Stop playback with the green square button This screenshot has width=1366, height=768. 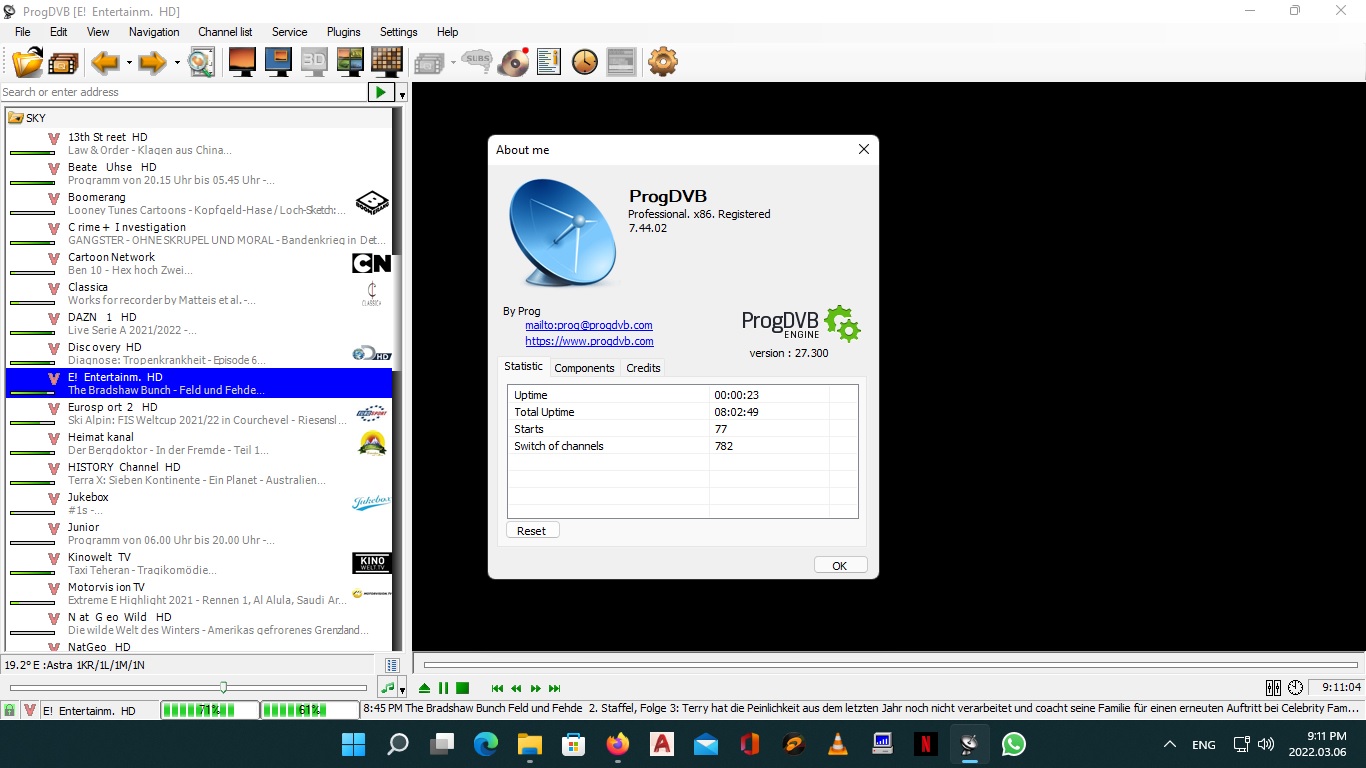tap(462, 688)
